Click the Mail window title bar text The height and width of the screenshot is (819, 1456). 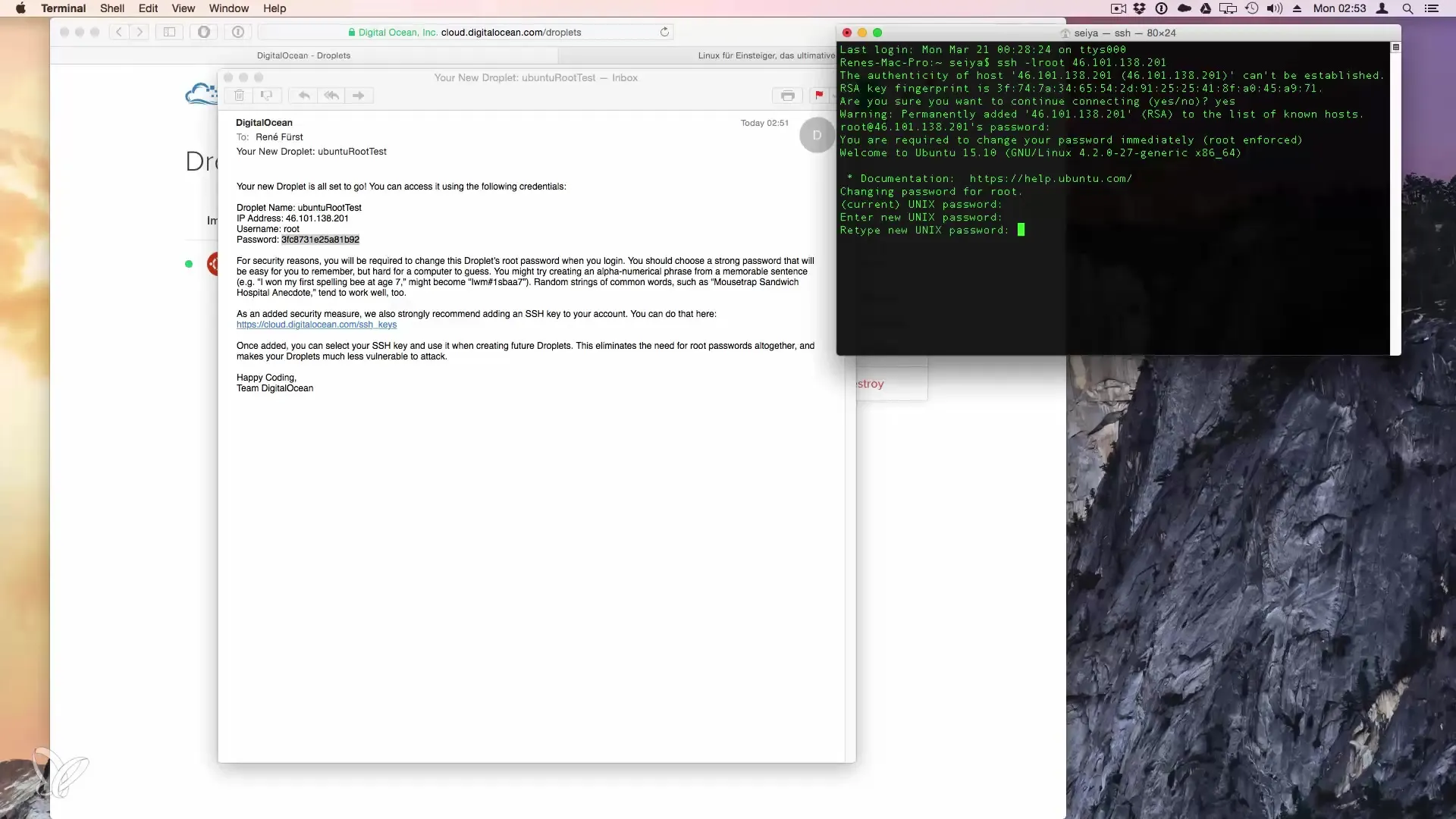(x=535, y=77)
